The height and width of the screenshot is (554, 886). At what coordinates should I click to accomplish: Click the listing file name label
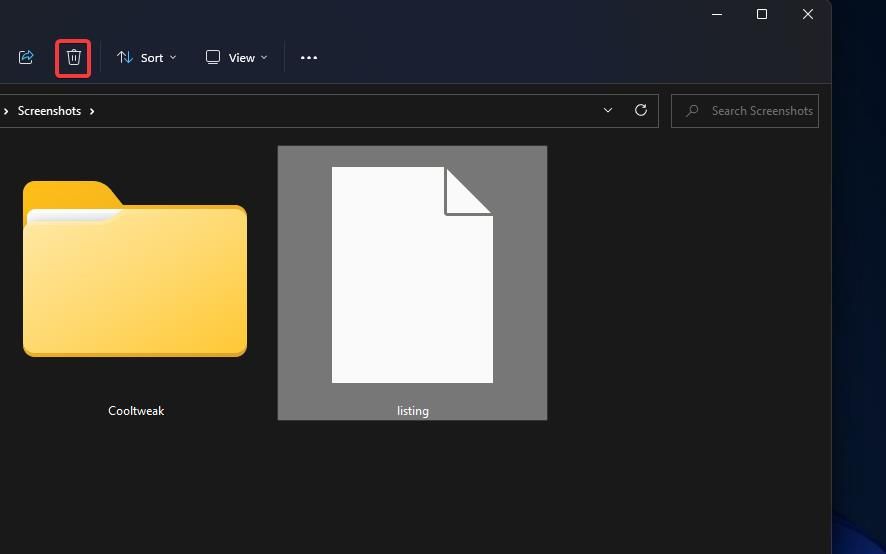click(x=412, y=411)
